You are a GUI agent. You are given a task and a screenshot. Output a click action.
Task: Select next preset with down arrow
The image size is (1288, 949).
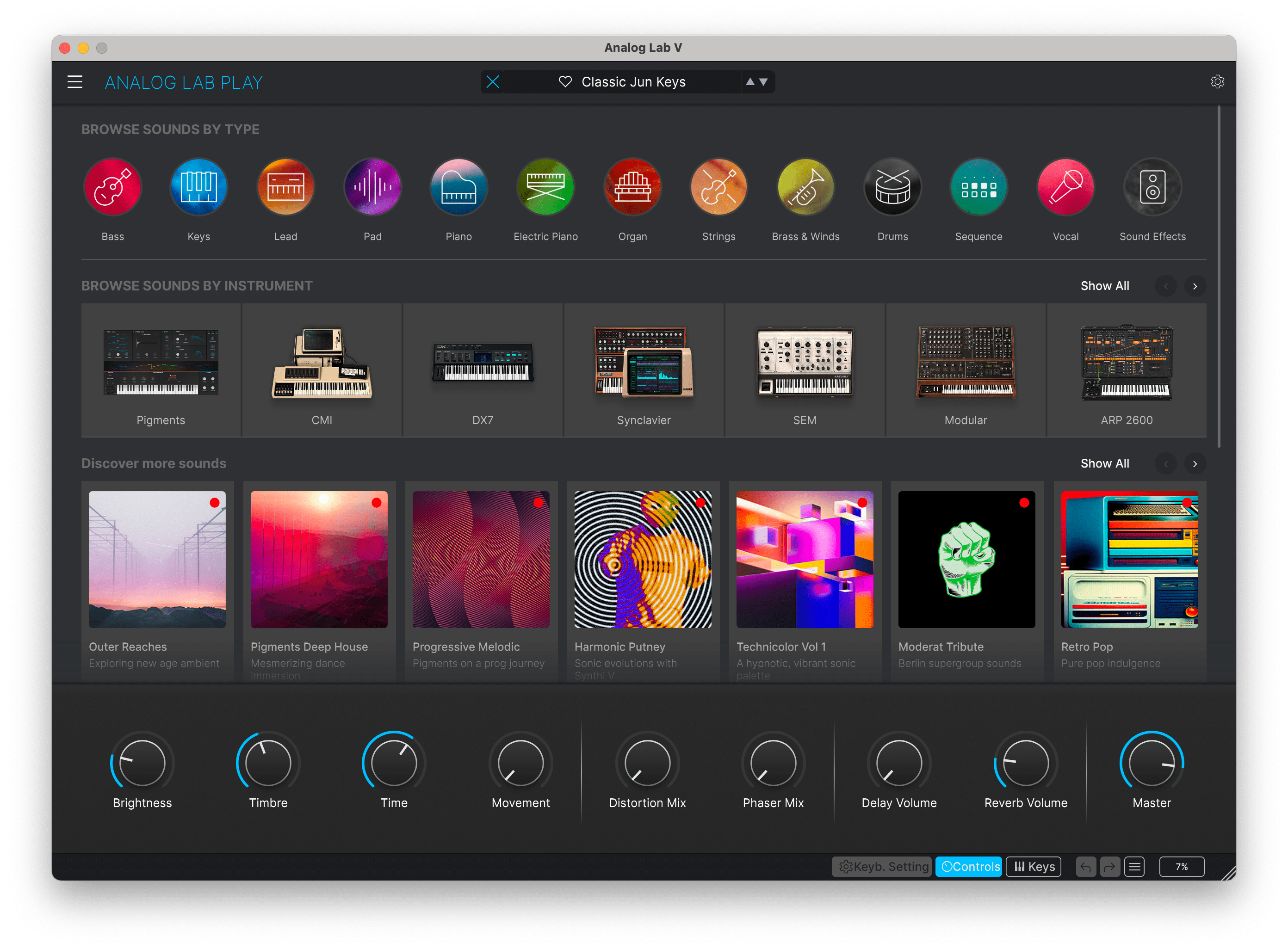pyautogui.click(x=764, y=81)
